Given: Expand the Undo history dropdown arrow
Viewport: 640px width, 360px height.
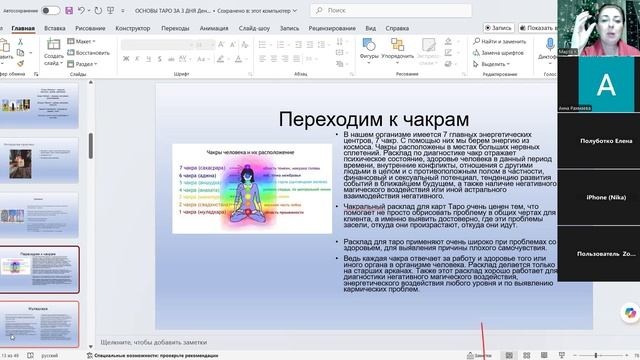Looking at the screenshot, I should tap(88, 11).
